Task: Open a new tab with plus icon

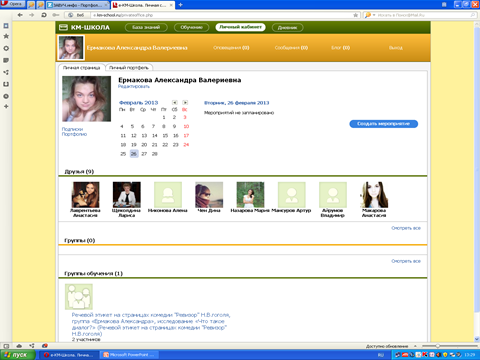Action: 180,5
